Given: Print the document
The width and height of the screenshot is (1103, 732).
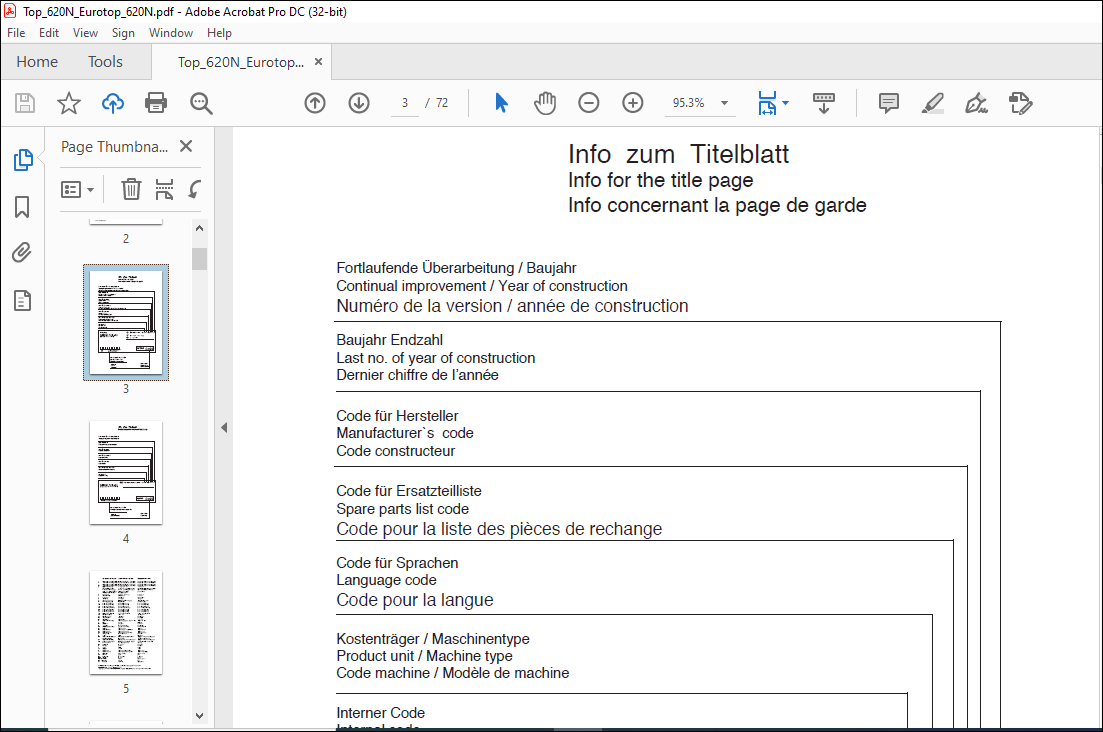Looking at the screenshot, I should pyautogui.click(x=156, y=103).
